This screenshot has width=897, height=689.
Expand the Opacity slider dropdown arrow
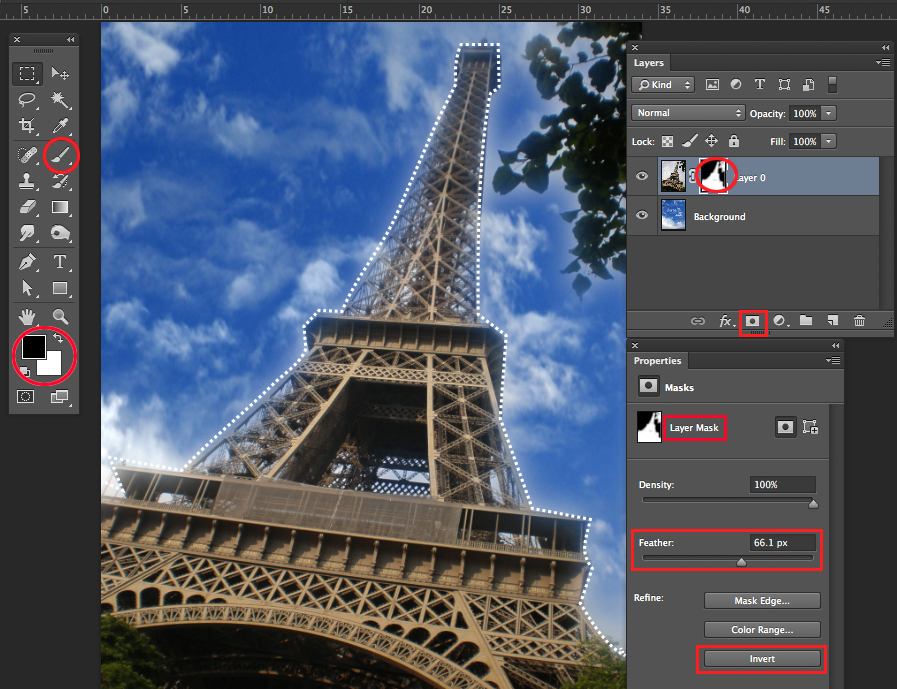click(829, 113)
